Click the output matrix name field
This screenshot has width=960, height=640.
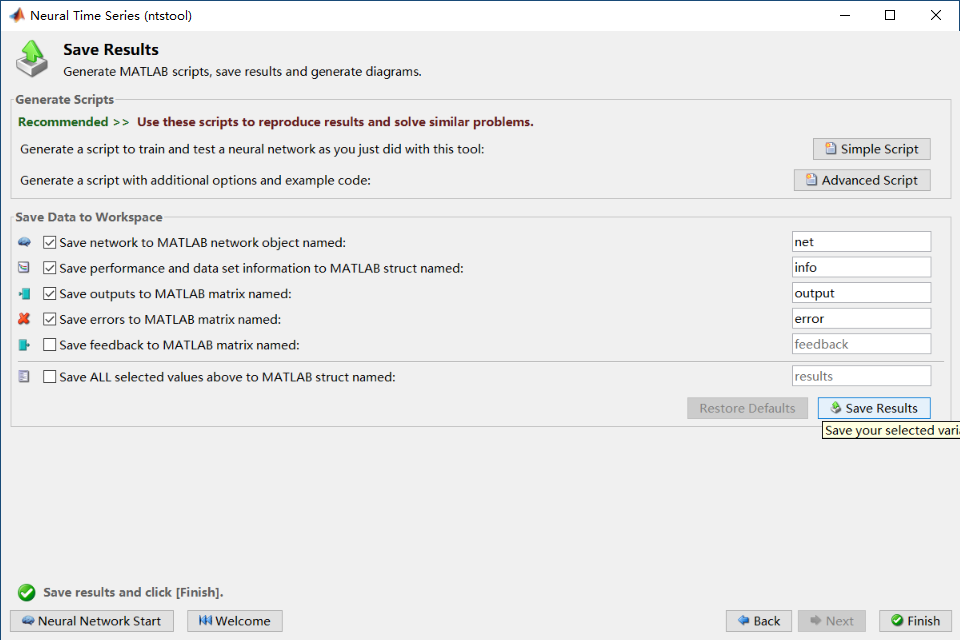point(861,293)
